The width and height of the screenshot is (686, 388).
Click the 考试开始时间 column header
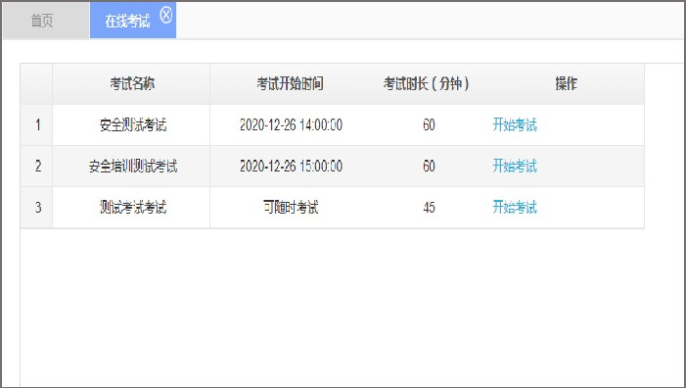(290, 84)
